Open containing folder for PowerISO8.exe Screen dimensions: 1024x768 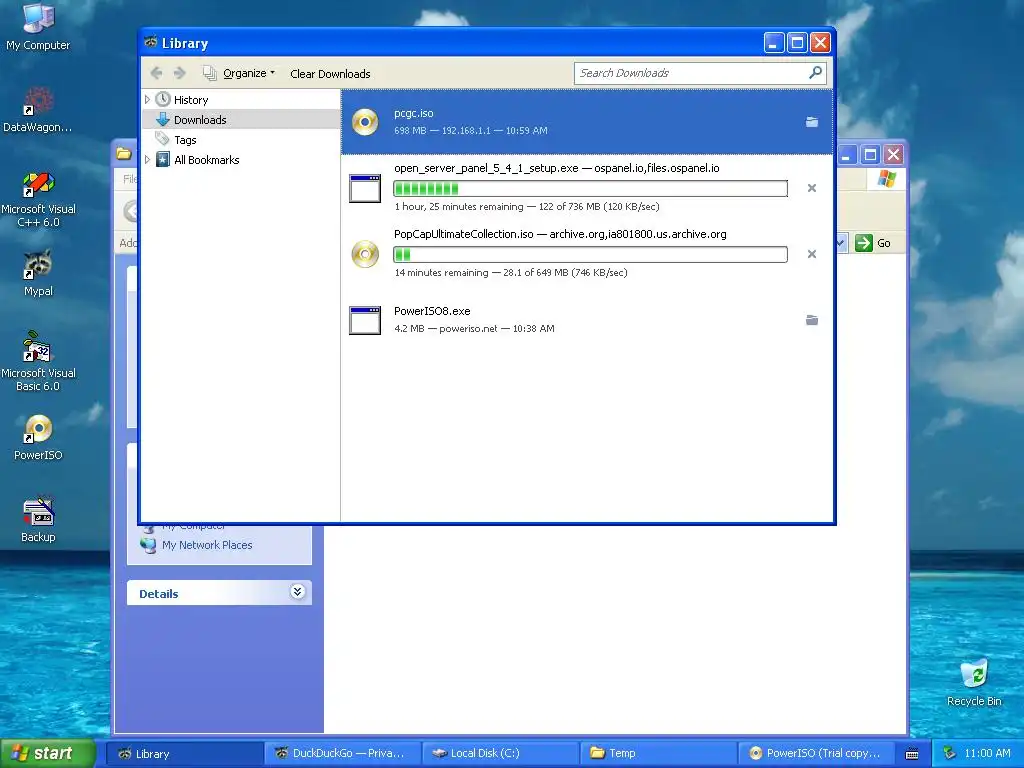pyautogui.click(x=812, y=320)
